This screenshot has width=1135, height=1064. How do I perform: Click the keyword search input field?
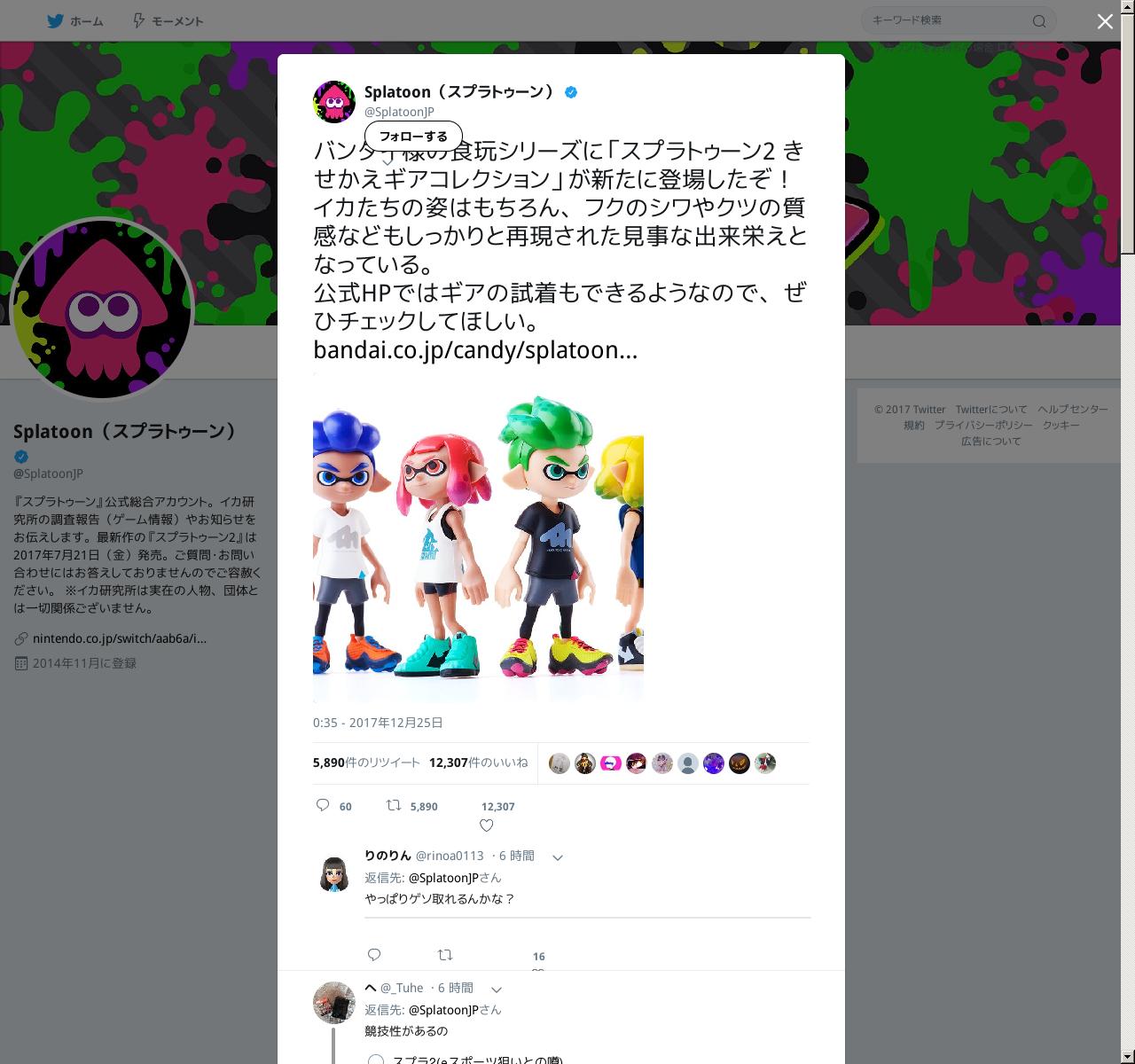click(949, 20)
